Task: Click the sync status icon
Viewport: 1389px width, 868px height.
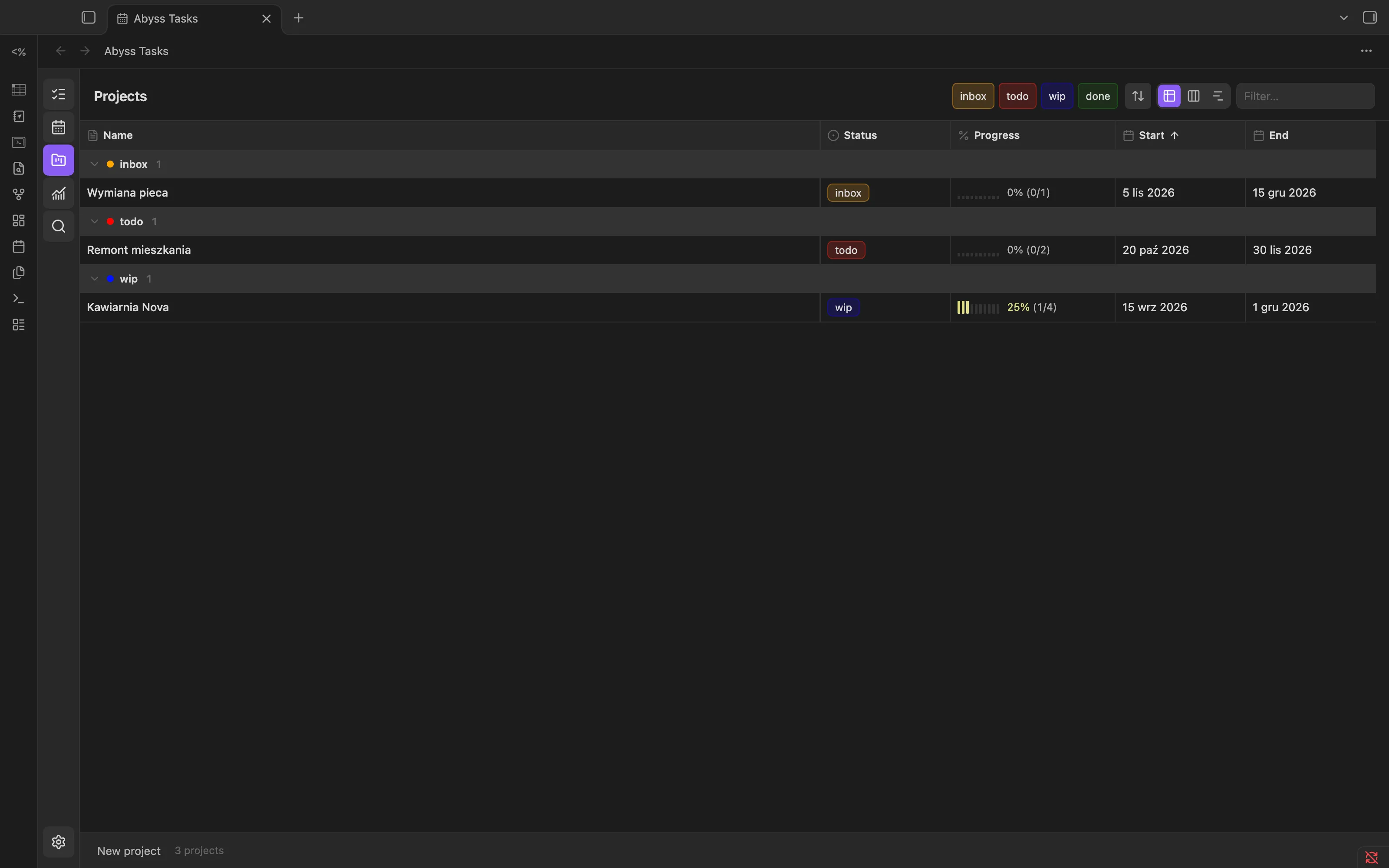Action: point(1371,857)
